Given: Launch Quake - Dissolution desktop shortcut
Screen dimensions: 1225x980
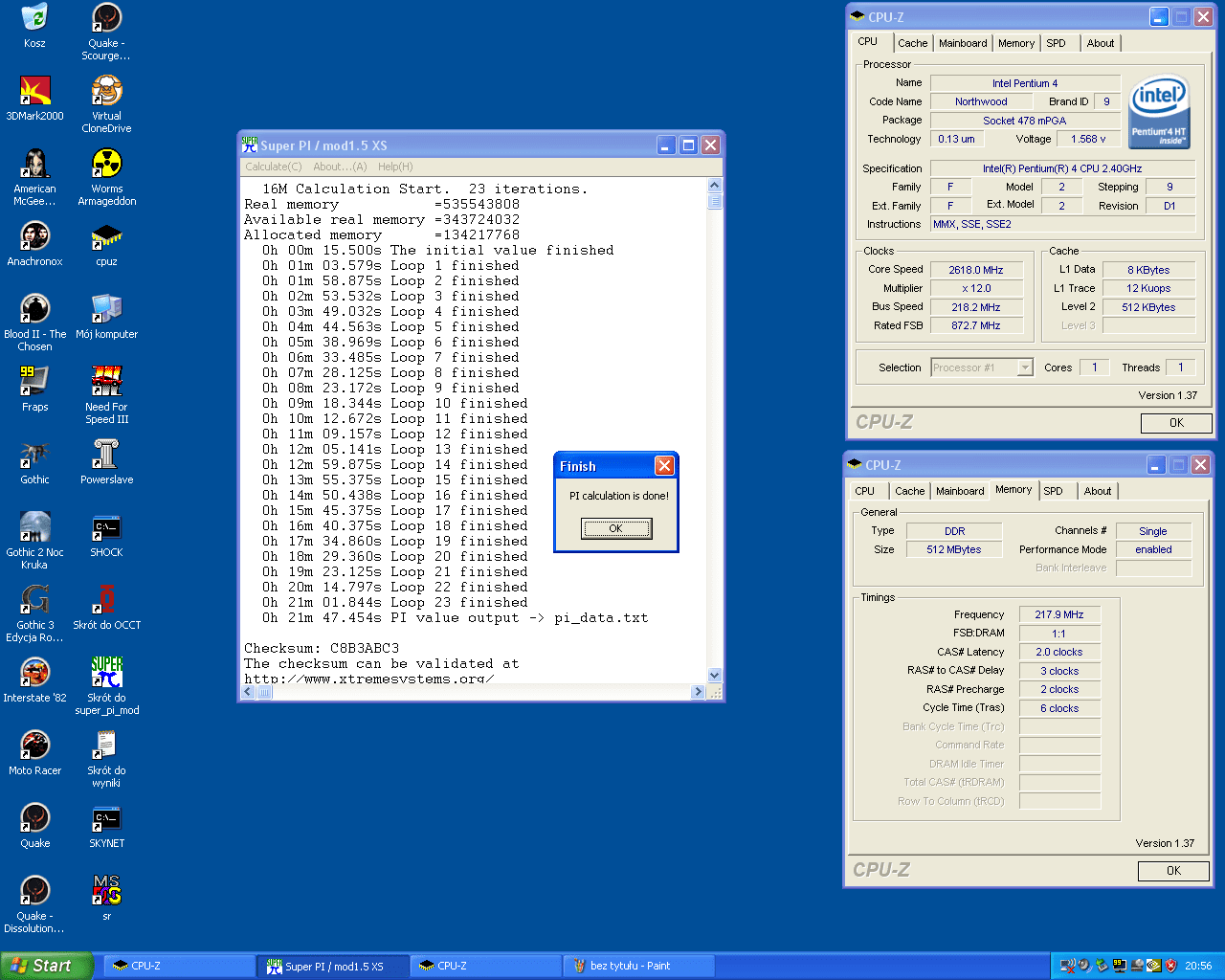Looking at the screenshot, I should click(34, 904).
